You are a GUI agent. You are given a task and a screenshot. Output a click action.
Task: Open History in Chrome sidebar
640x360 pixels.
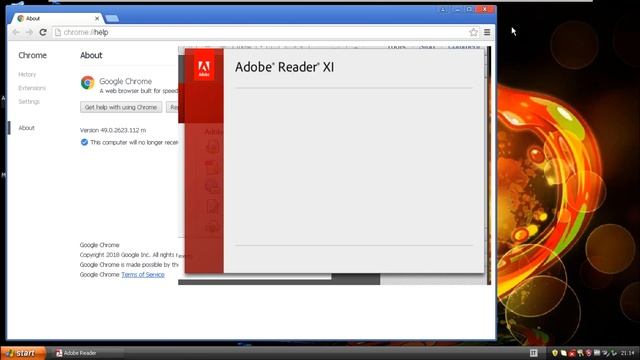point(27,74)
